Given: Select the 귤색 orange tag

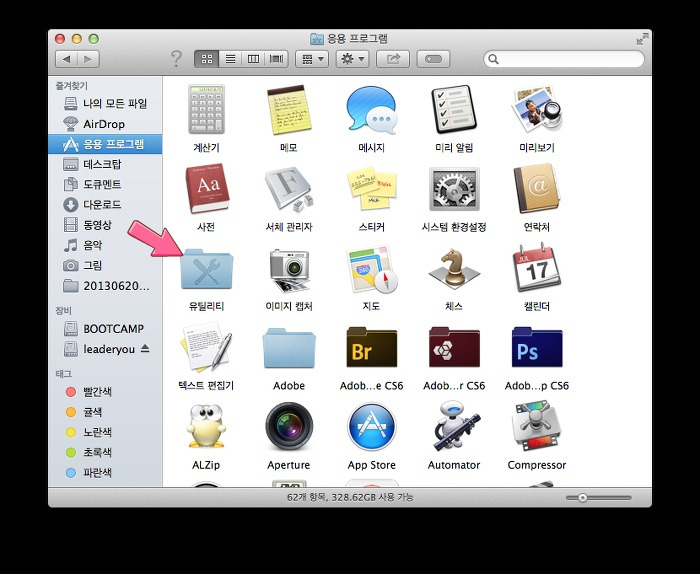Looking at the screenshot, I should [x=105, y=412].
